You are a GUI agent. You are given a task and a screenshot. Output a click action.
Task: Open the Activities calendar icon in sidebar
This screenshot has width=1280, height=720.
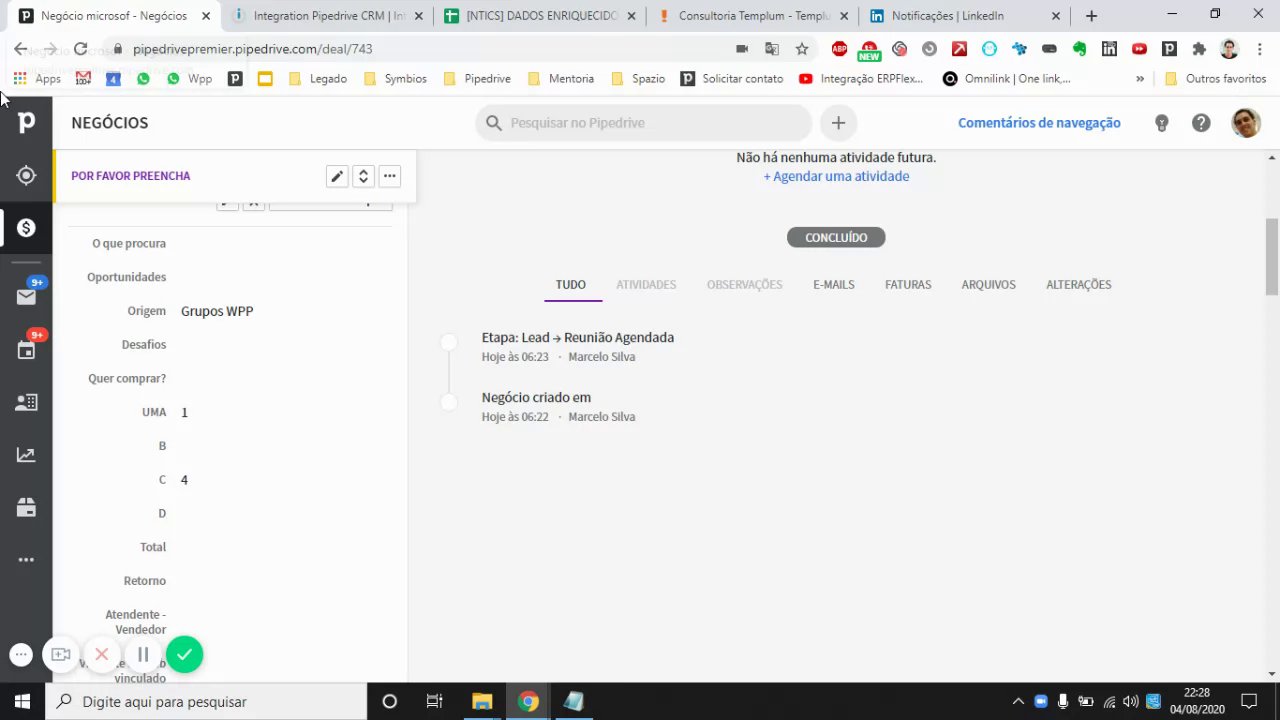point(26,350)
